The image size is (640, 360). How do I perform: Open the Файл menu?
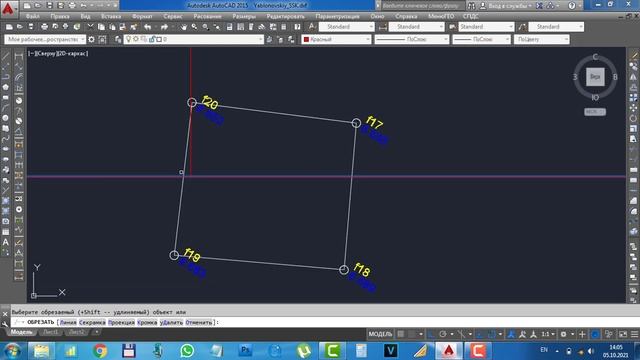33,16
